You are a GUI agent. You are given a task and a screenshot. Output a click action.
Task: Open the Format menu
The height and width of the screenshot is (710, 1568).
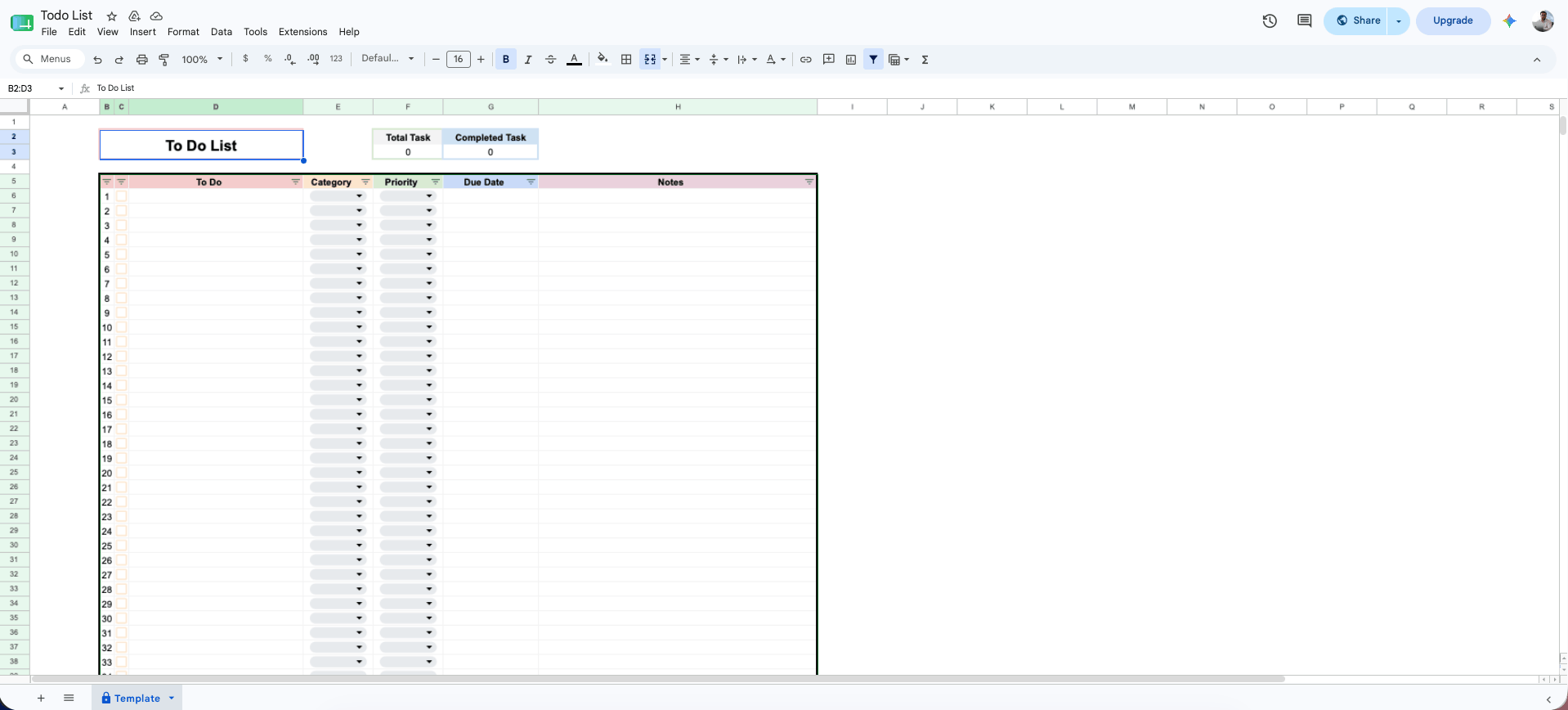pyautogui.click(x=183, y=32)
